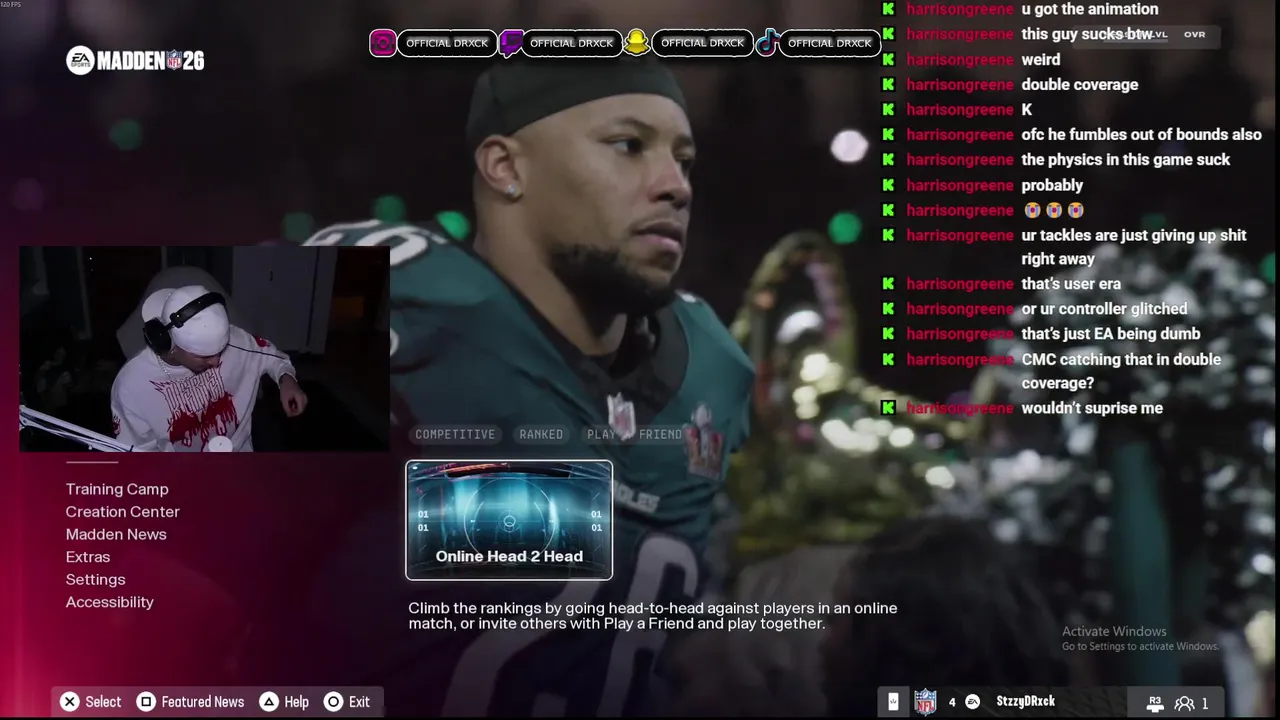Screen dimensions: 1280x720
Task: Open Settings from the side menu
Action: pos(96,580)
